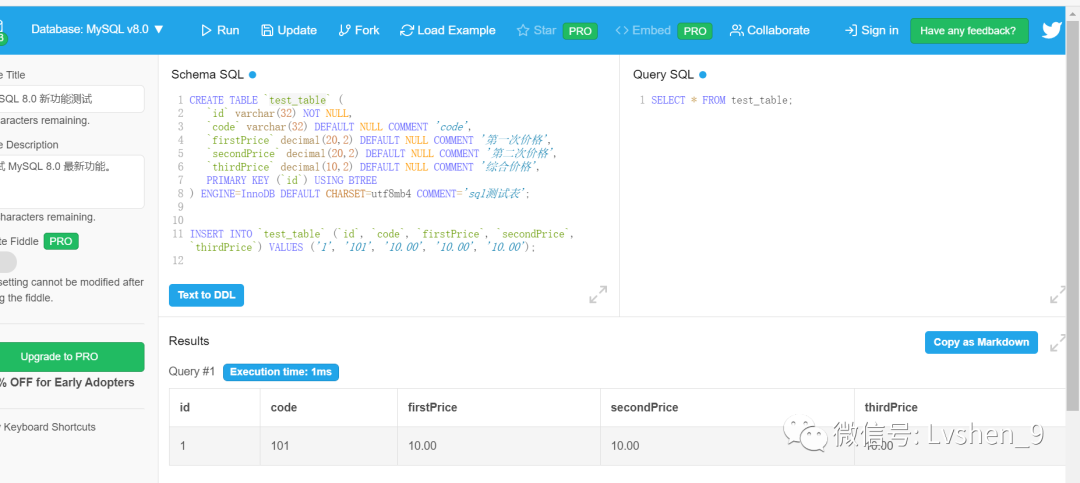Toggle the Private Fiddle switch

coord(7,263)
